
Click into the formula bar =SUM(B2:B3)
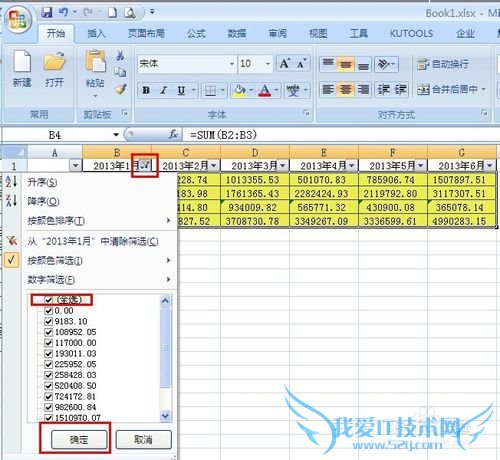(x=340, y=135)
